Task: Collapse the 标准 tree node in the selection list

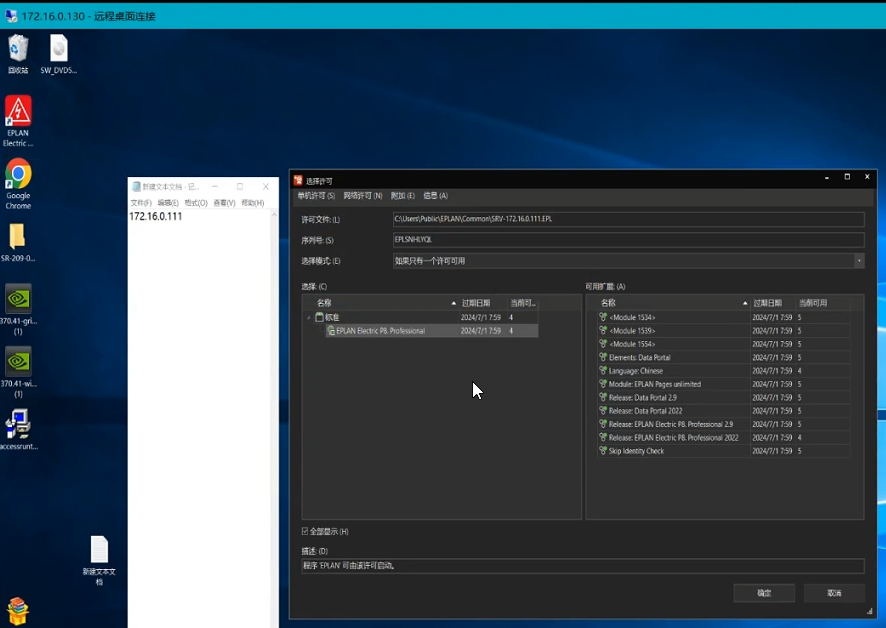Action: click(x=309, y=317)
